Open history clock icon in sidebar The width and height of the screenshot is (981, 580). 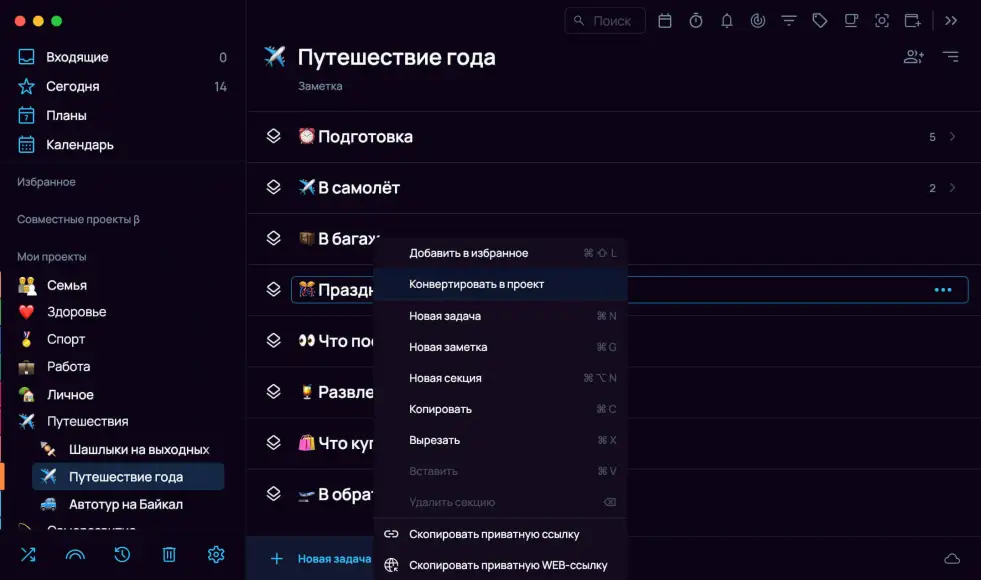[x=122, y=554]
